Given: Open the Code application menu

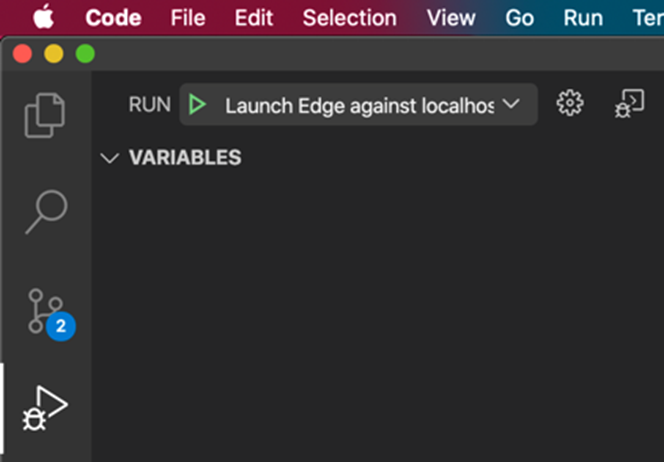Looking at the screenshot, I should (113, 18).
